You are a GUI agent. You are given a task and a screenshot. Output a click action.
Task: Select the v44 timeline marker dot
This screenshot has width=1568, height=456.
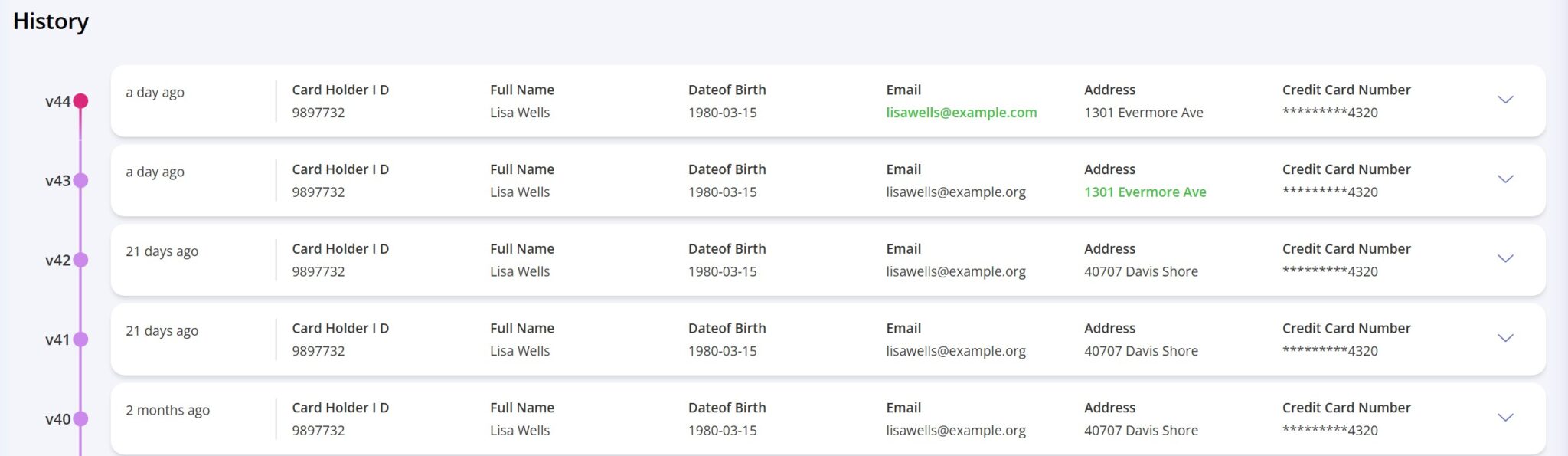coord(80,101)
